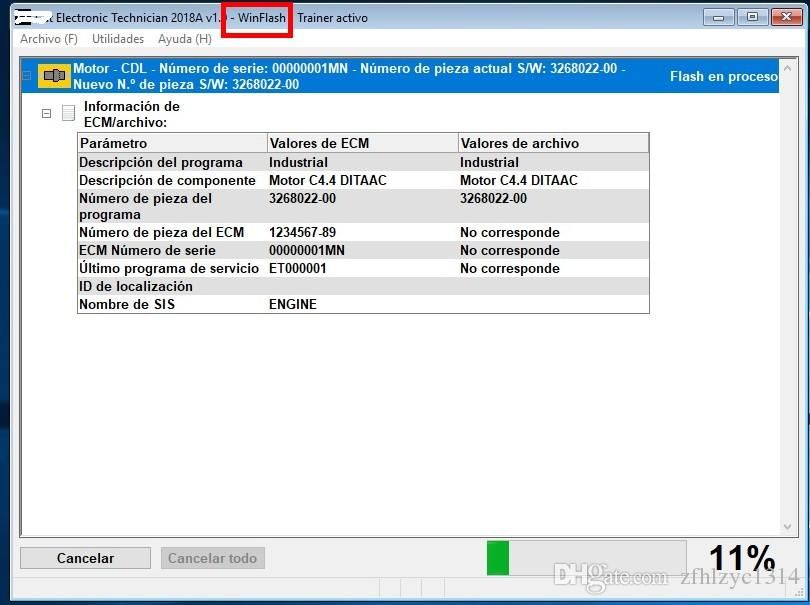Screen dimensions: 810x605
Task: Click the 11% progress percentage
Action: [x=742, y=559]
